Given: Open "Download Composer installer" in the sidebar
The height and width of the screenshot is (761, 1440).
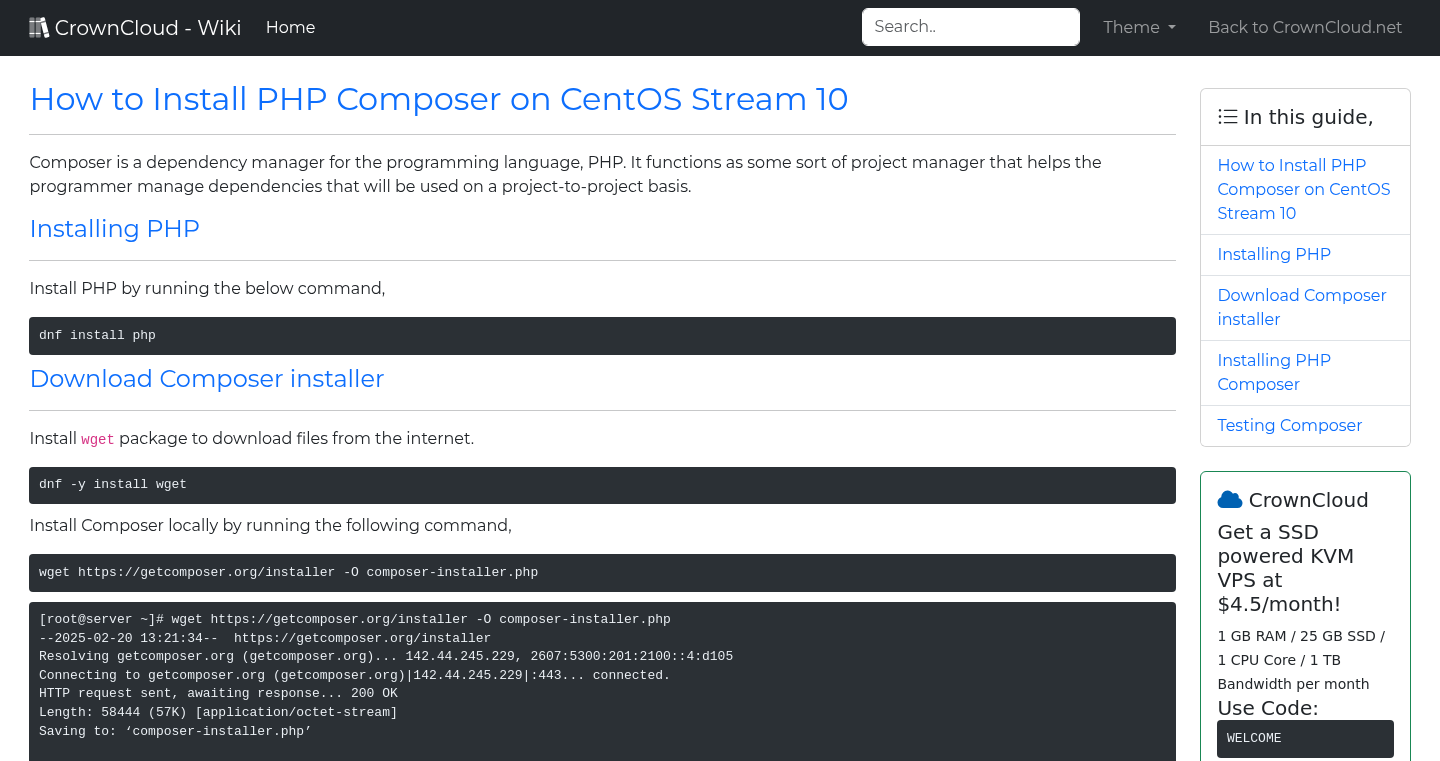Looking at the screenshot, I should point(1301,307).
